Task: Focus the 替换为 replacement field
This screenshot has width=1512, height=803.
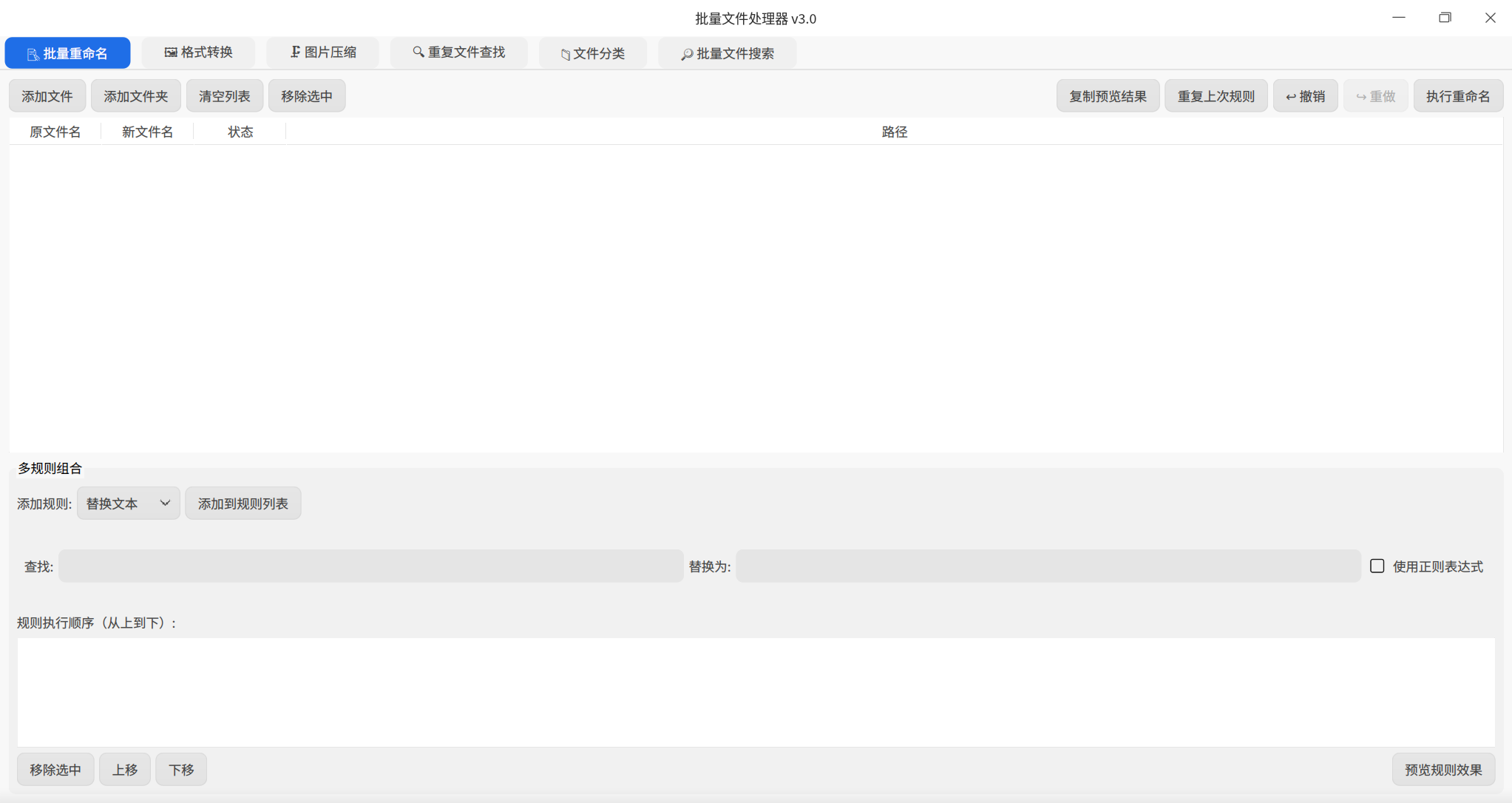Action: [1048, 566]
